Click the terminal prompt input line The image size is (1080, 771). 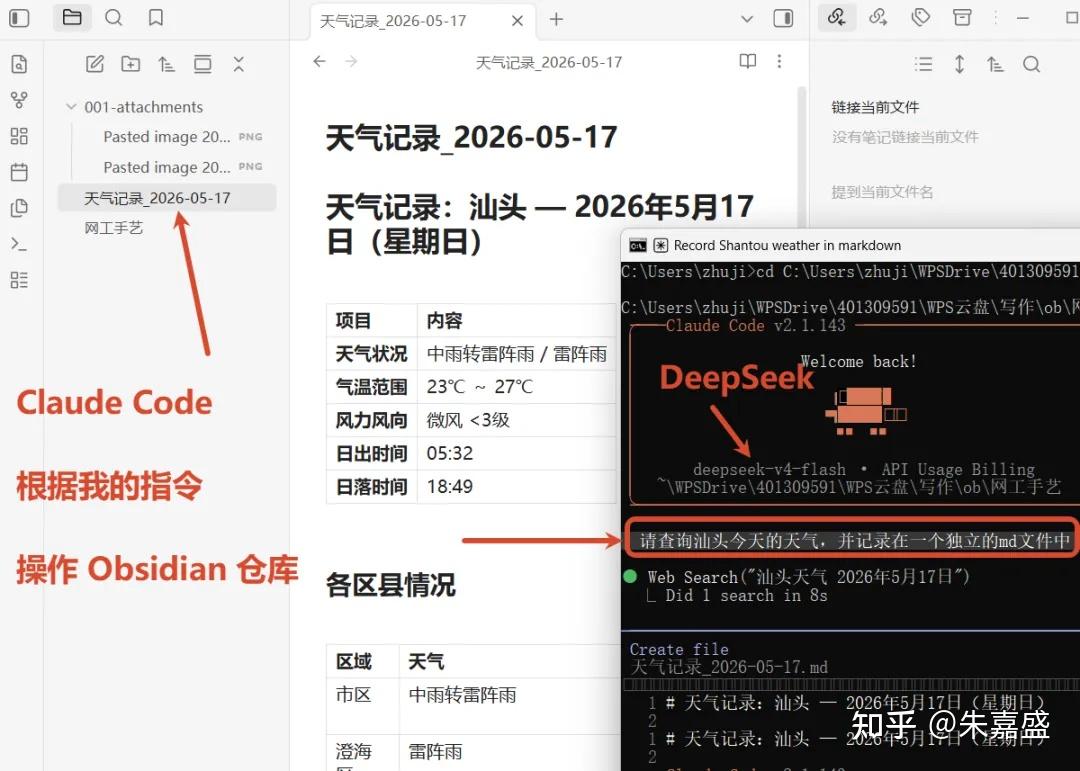pos(851,540)
